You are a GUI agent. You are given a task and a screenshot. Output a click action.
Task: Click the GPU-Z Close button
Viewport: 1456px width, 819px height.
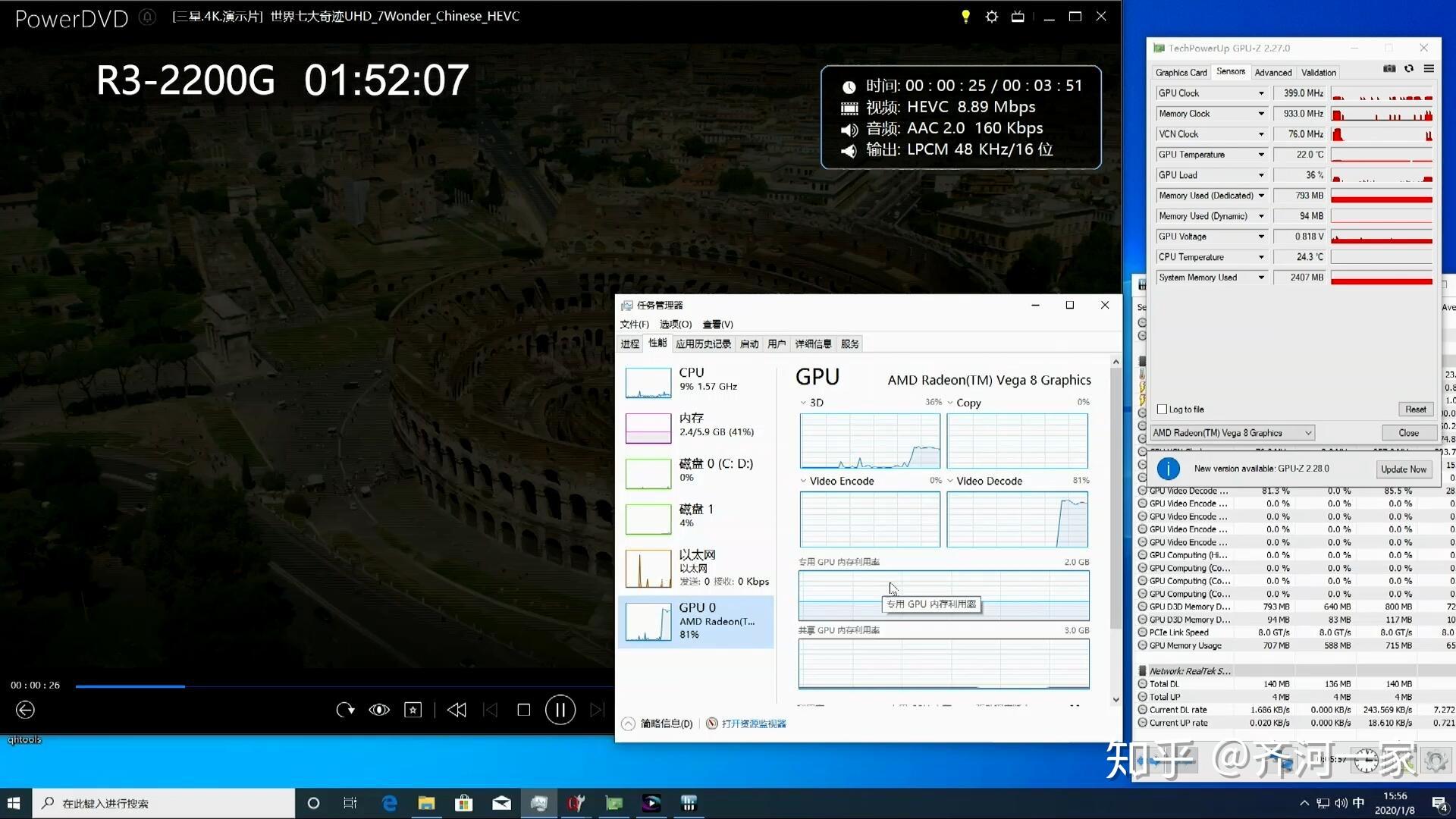(x=1408, y=433)
